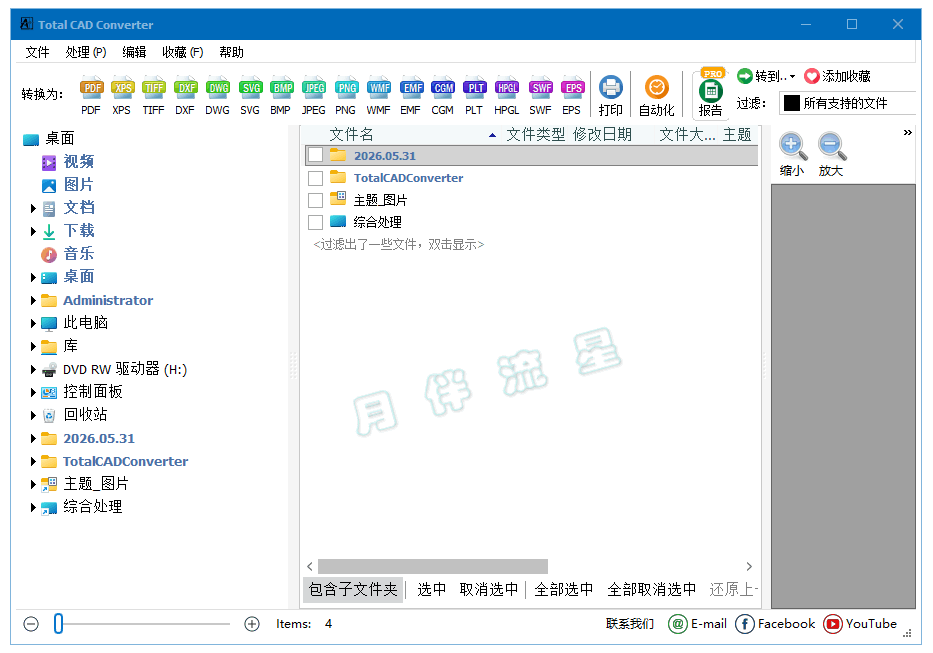Select 音乐 in folder tree
The image size is (933, 653).
(79, 254)
